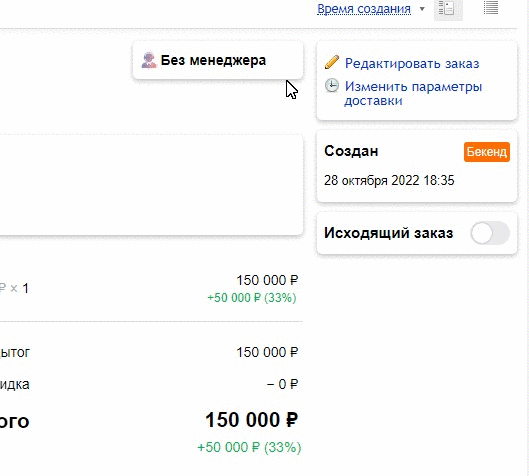Click the pencil icon beside Редактировать заказ
Screen dimensions: 529x476
pos(332,62)
